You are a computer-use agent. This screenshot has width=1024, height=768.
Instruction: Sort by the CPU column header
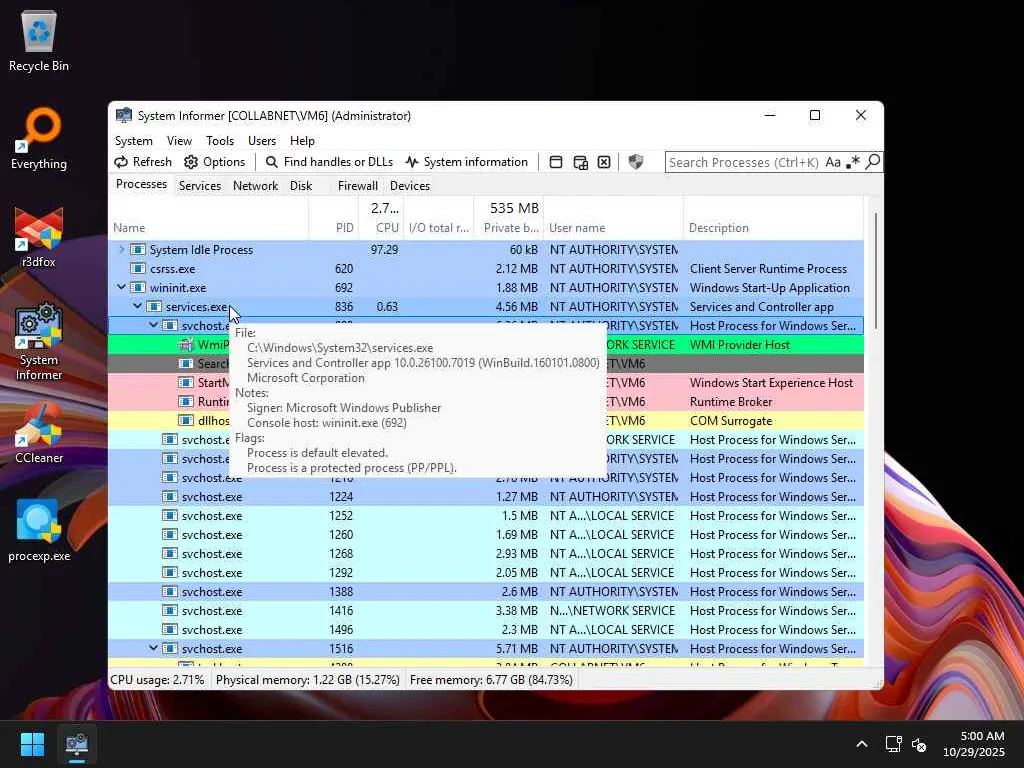pos(381,228)
